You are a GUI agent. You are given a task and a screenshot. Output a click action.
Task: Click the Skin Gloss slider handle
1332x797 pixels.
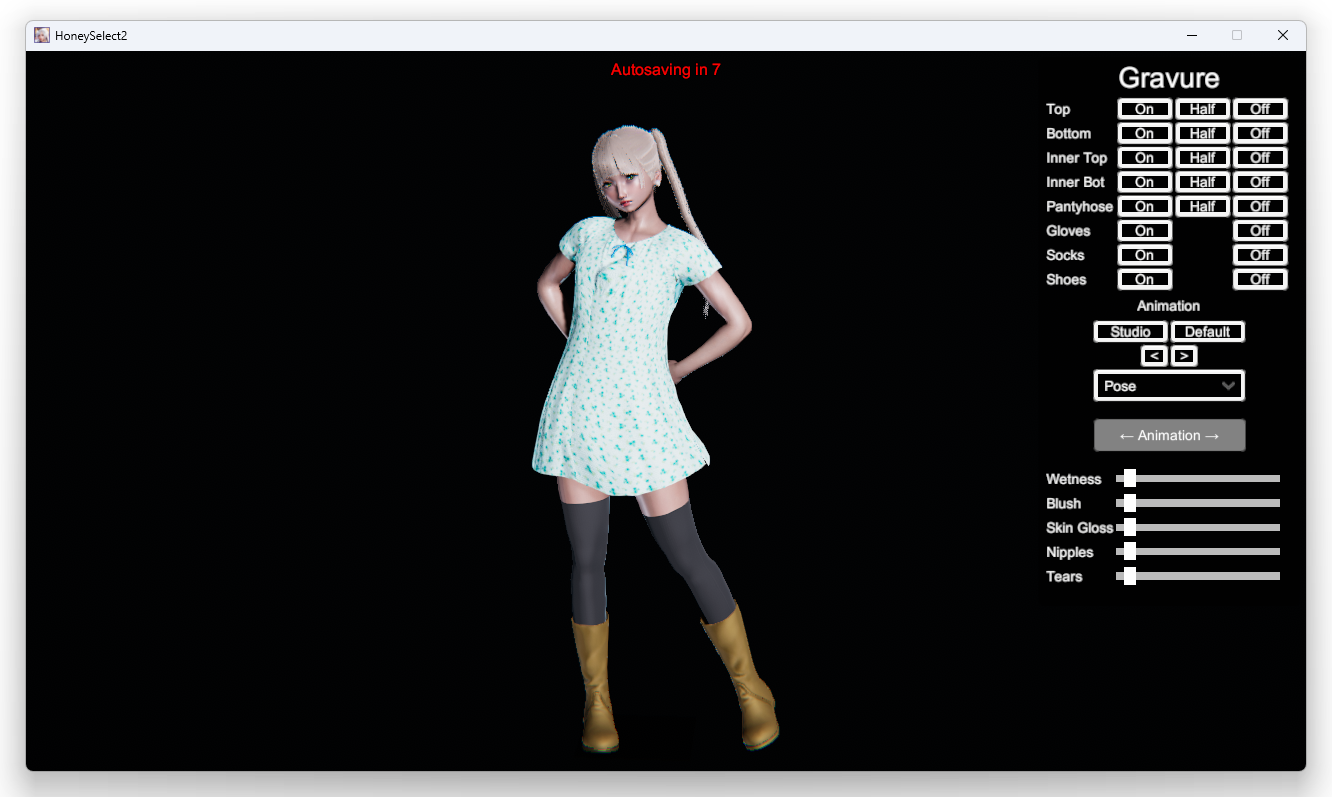[1130, 528]
